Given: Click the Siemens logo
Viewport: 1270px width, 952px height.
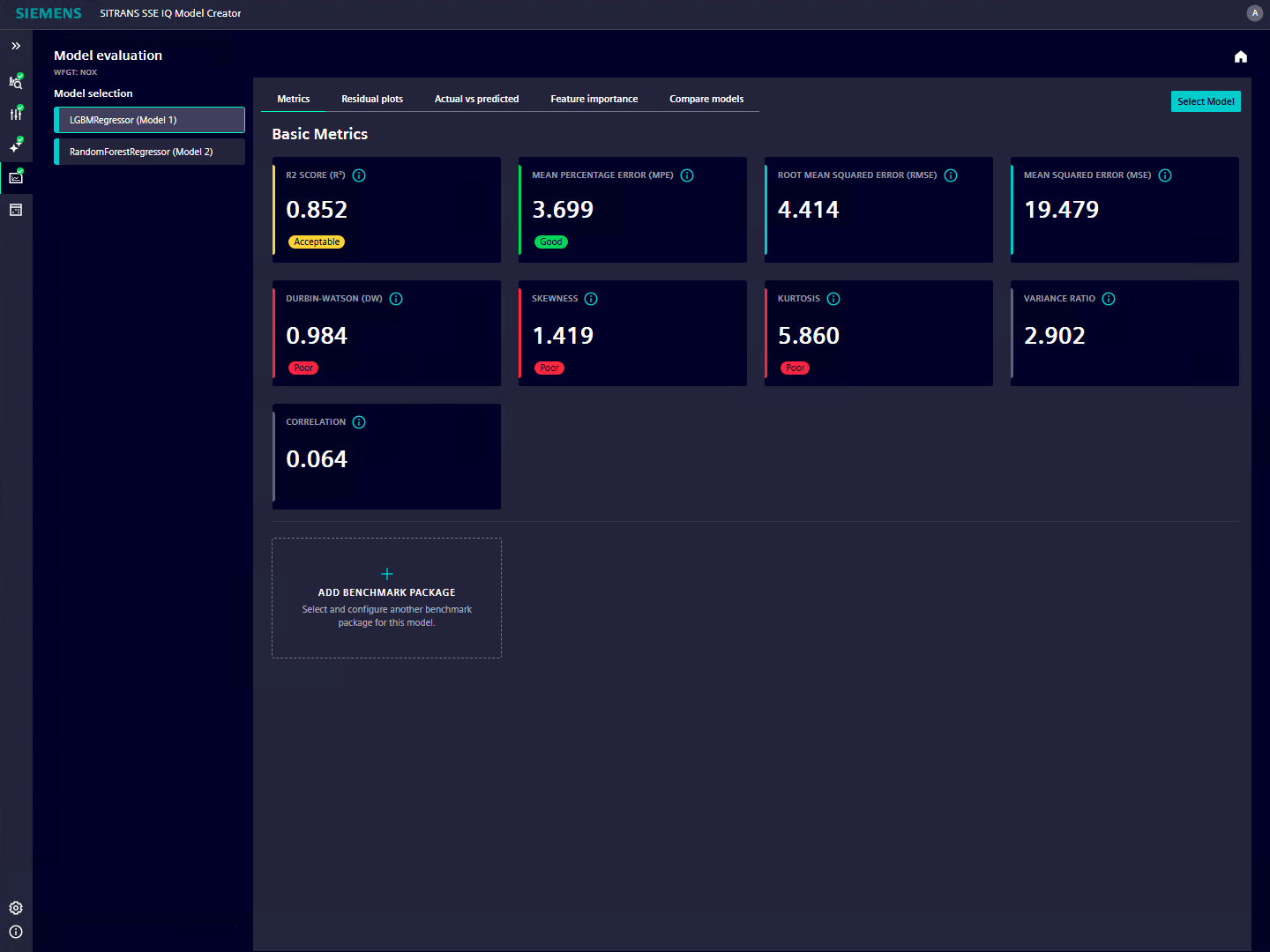Looking at the screenshot, I should tap(49, 13).
